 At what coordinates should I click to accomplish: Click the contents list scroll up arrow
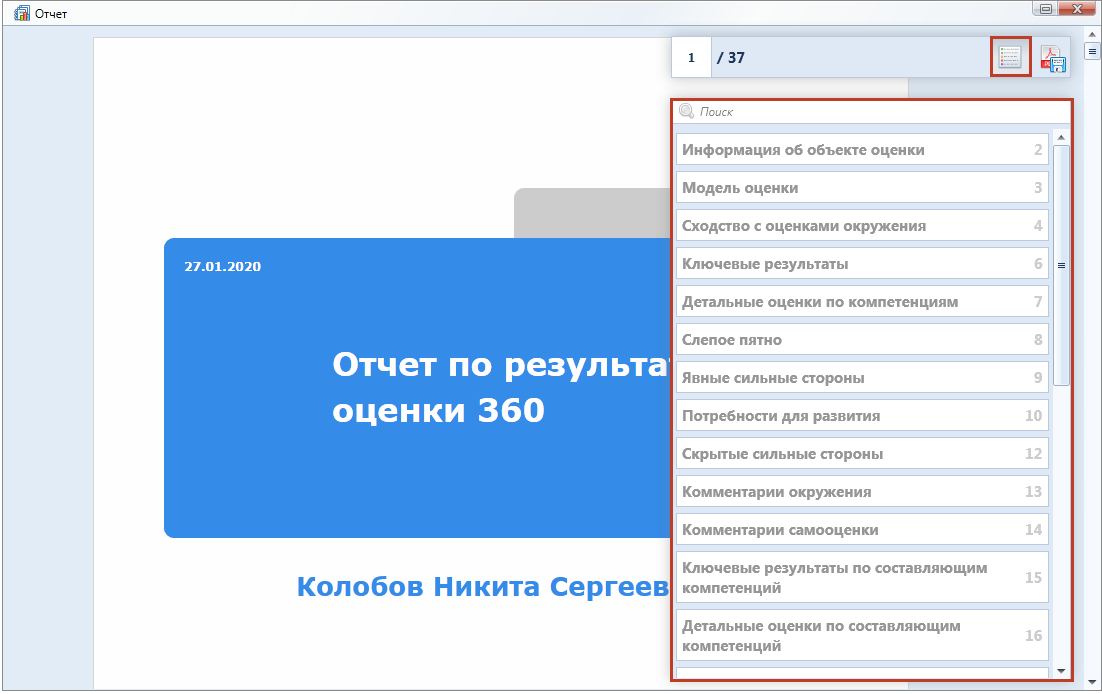pyautogui.click(x=1061, y=138)
